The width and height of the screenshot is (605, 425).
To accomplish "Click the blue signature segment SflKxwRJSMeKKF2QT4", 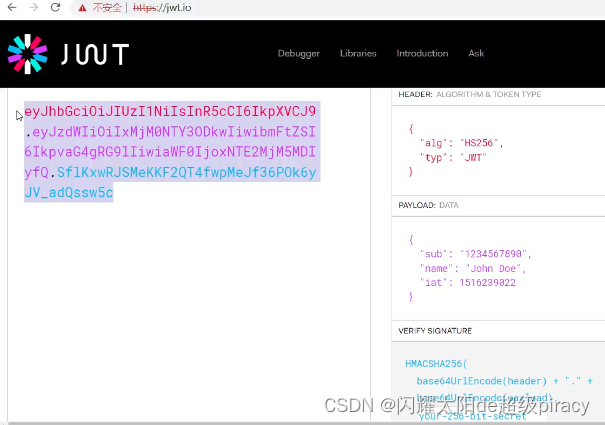I will point(187,172).
